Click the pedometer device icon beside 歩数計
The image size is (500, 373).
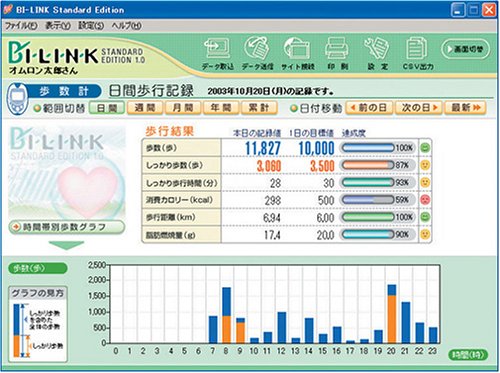point(17,98)
